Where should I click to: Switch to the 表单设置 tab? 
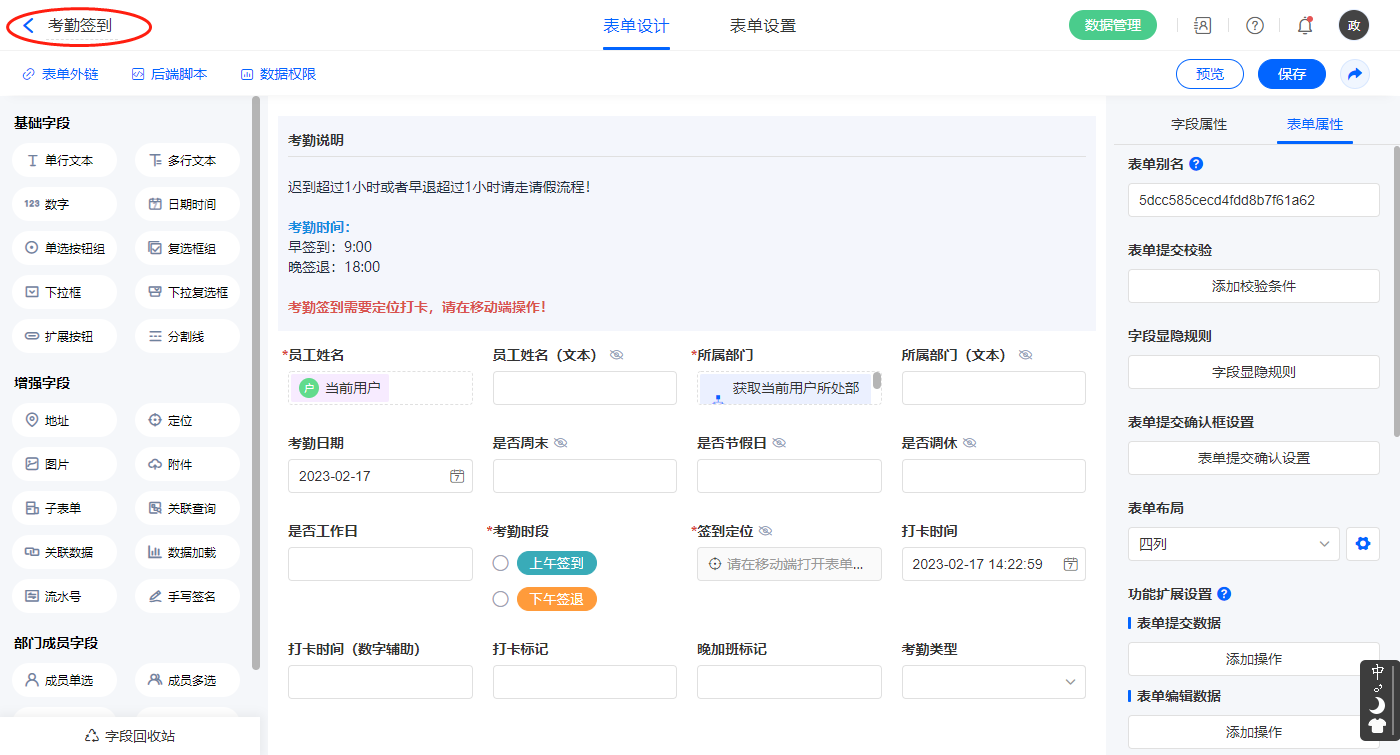tap(762, 26)
